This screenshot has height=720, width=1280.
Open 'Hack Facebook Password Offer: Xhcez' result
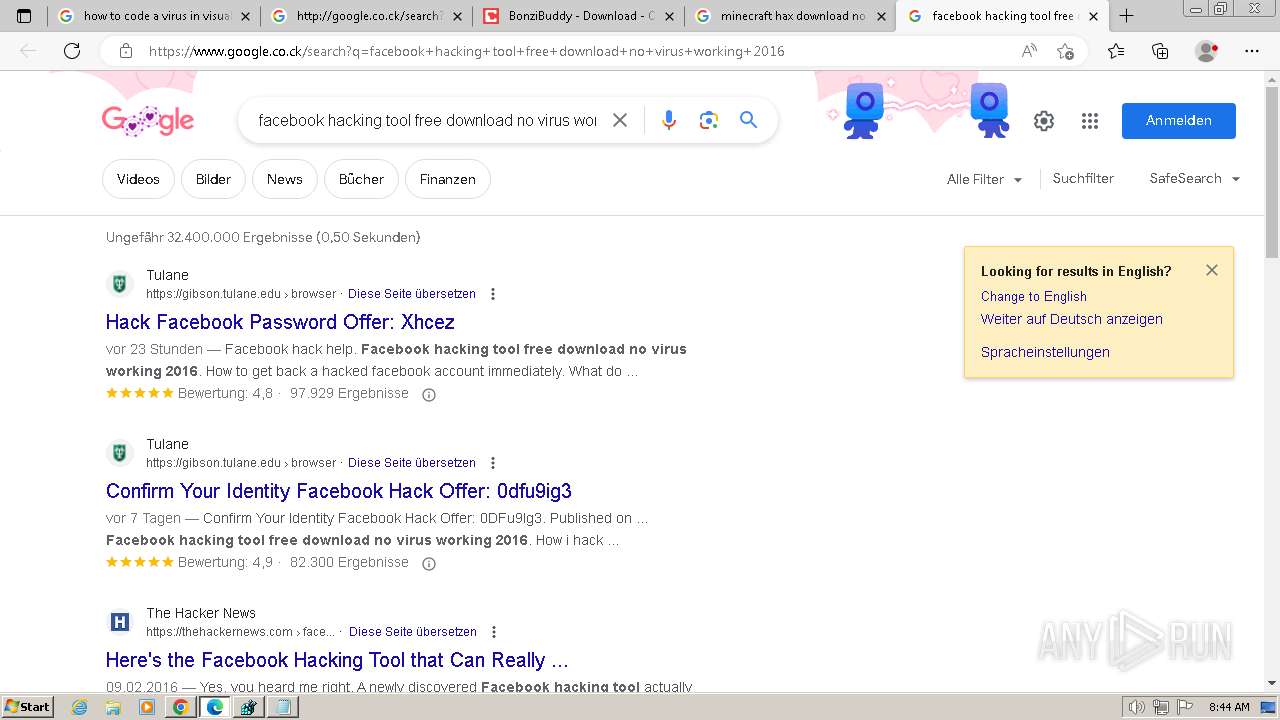(280, 322)
